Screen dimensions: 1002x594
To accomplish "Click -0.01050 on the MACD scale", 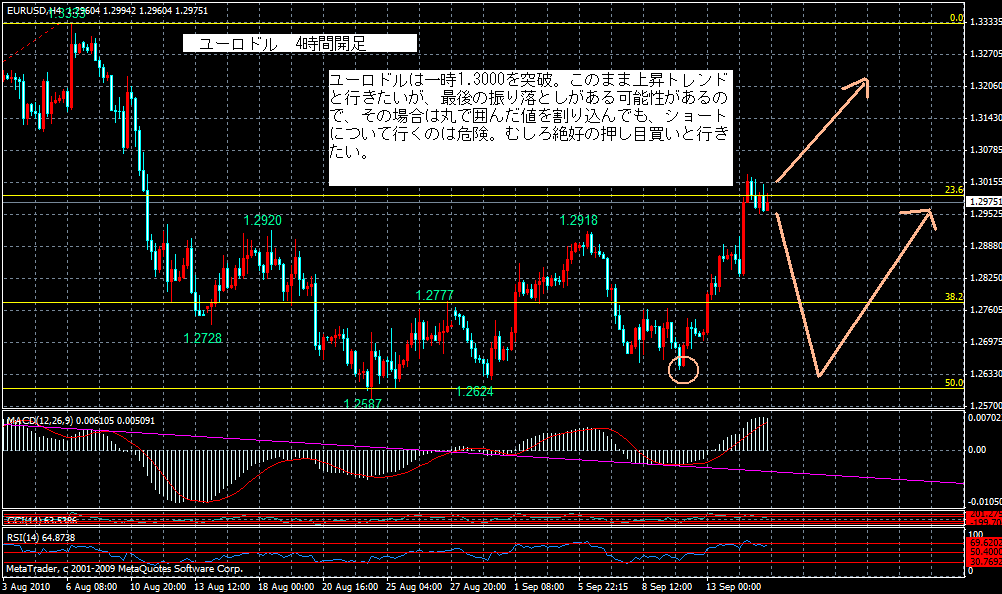I will point(985,502).
